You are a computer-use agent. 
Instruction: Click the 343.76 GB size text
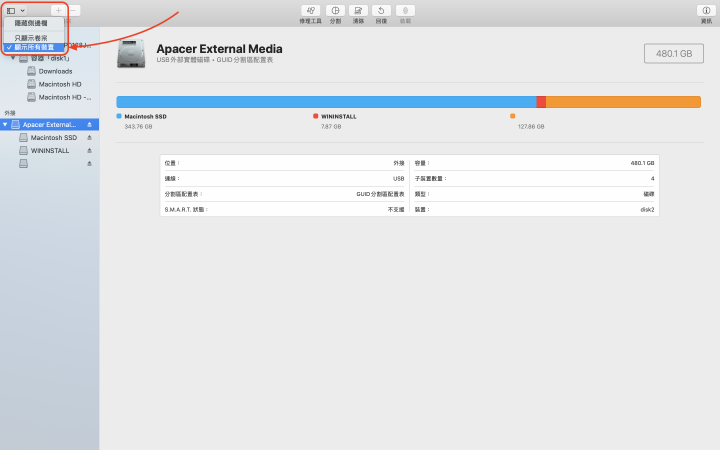tap(138, 126)
